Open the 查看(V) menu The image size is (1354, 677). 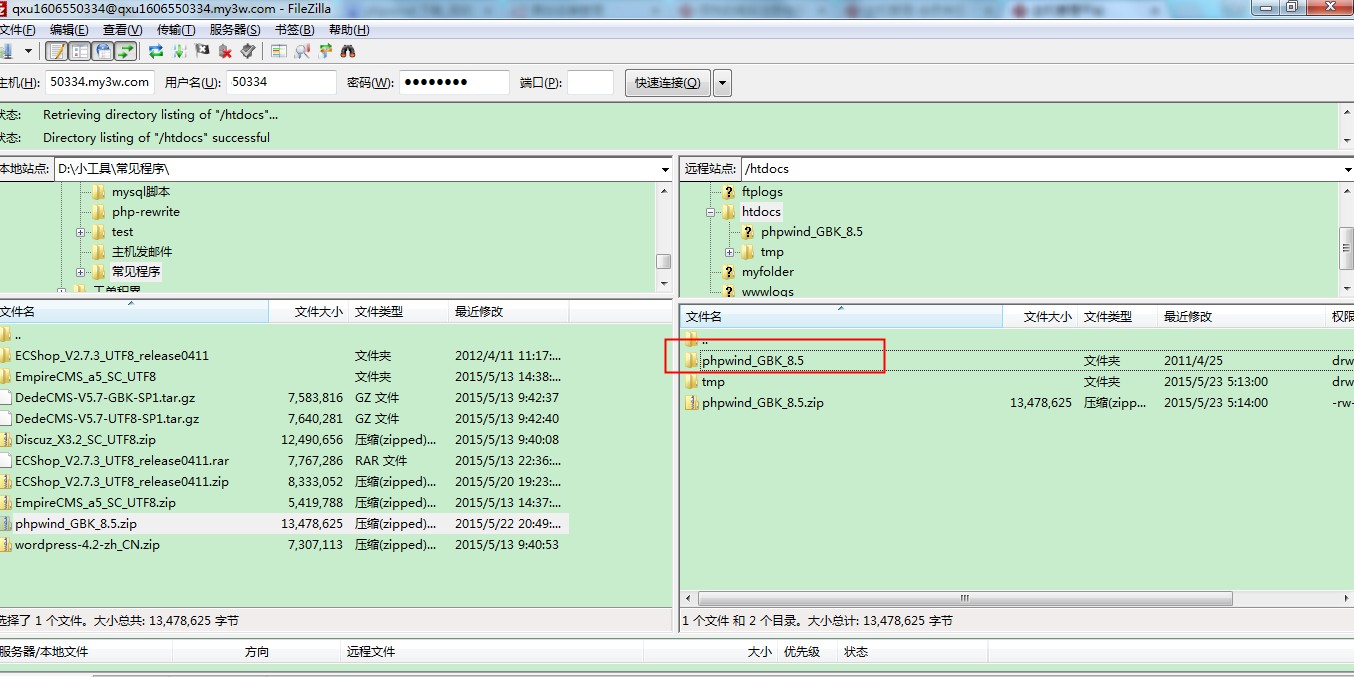tap(122, 30)
